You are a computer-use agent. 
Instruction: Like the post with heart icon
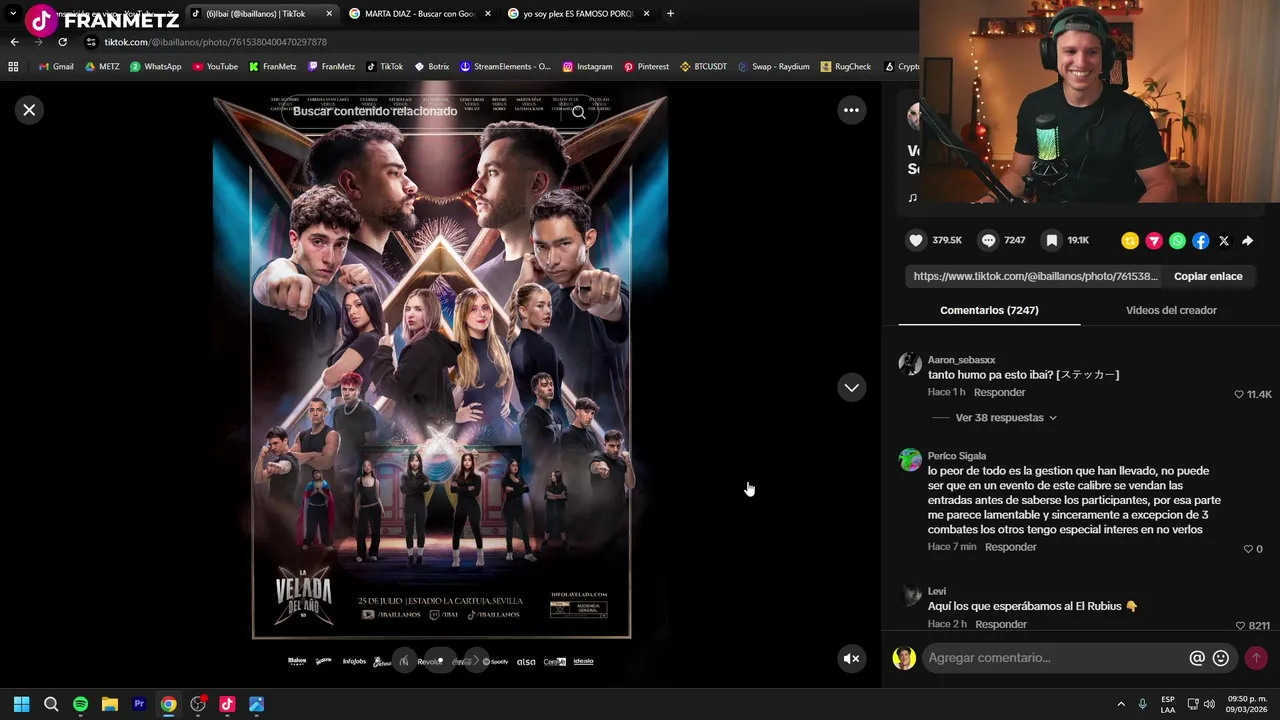pos(916,240)
